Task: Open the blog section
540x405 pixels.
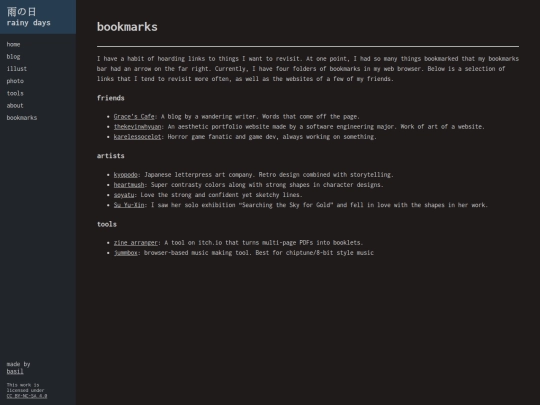Action: [13, 56]
